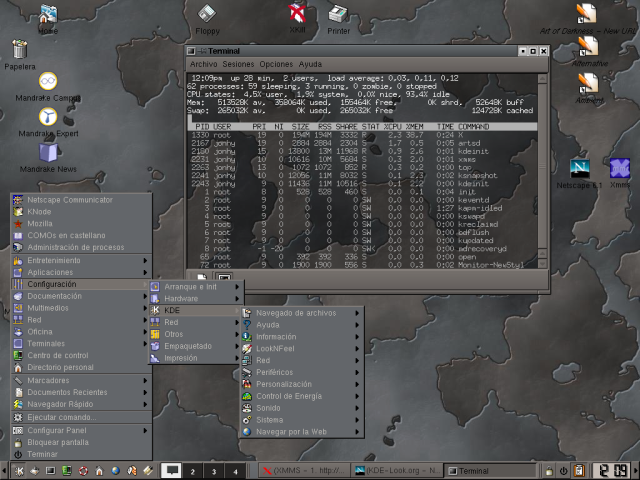640x480 pixels.
Task: Select Periféricos in KDE submenu
Action: coord(302,372)
